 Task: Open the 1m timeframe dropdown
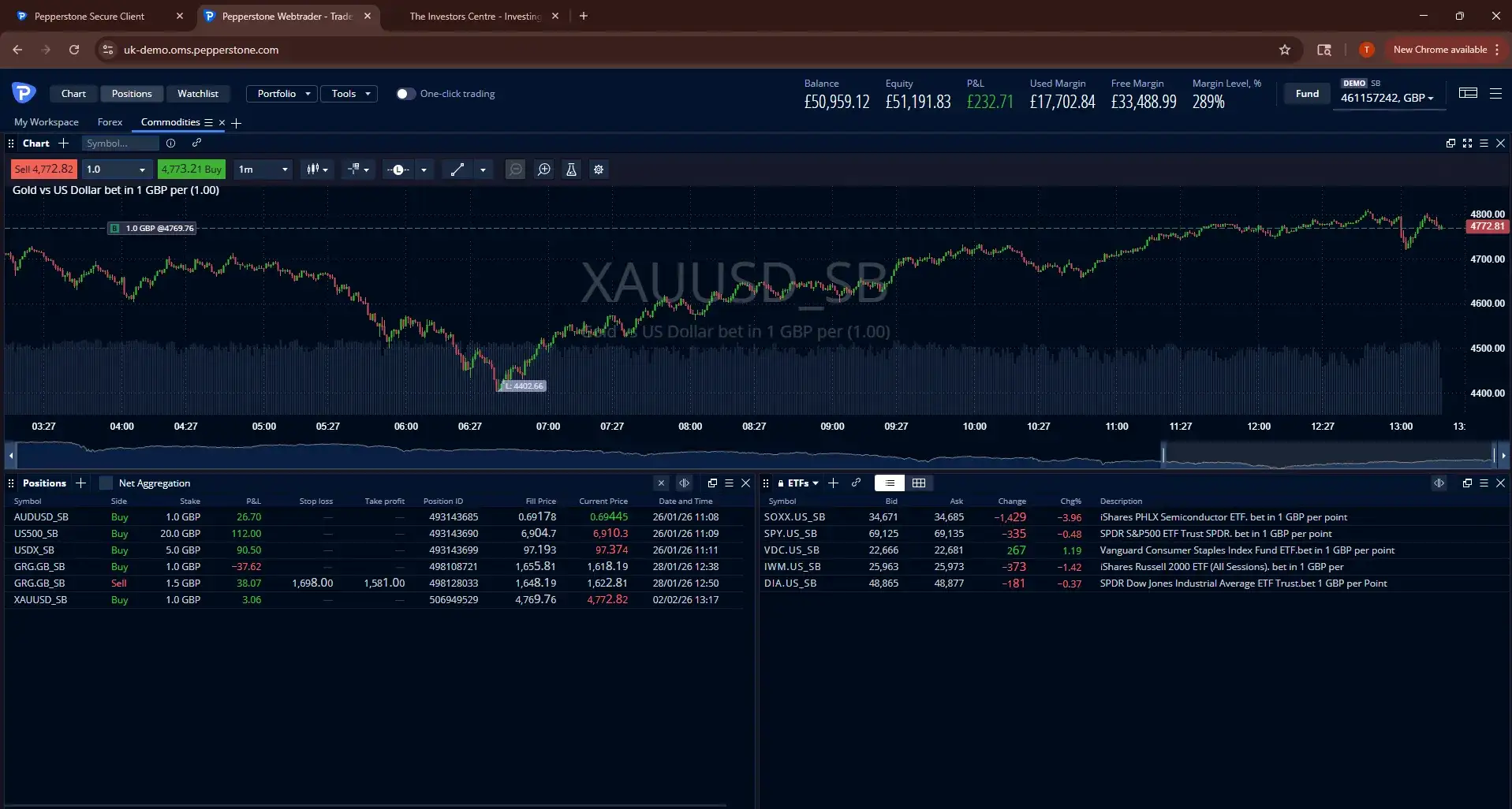262,170
